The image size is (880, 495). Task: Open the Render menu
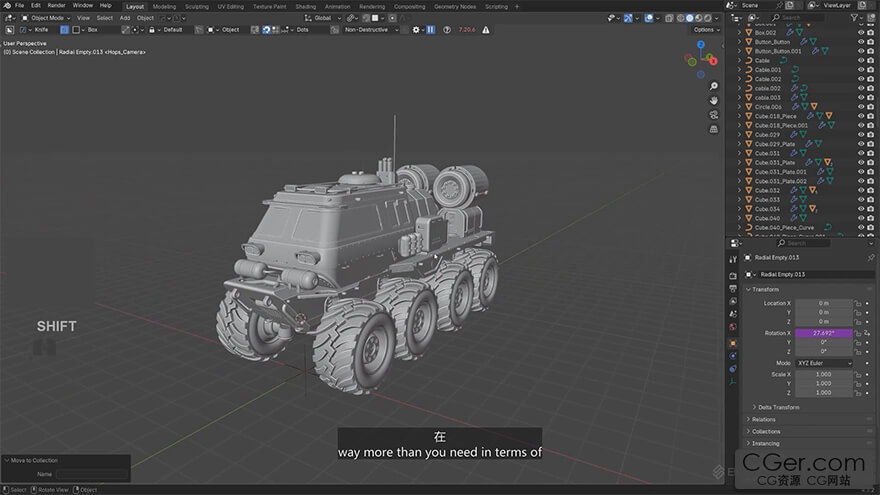(56, 6)
